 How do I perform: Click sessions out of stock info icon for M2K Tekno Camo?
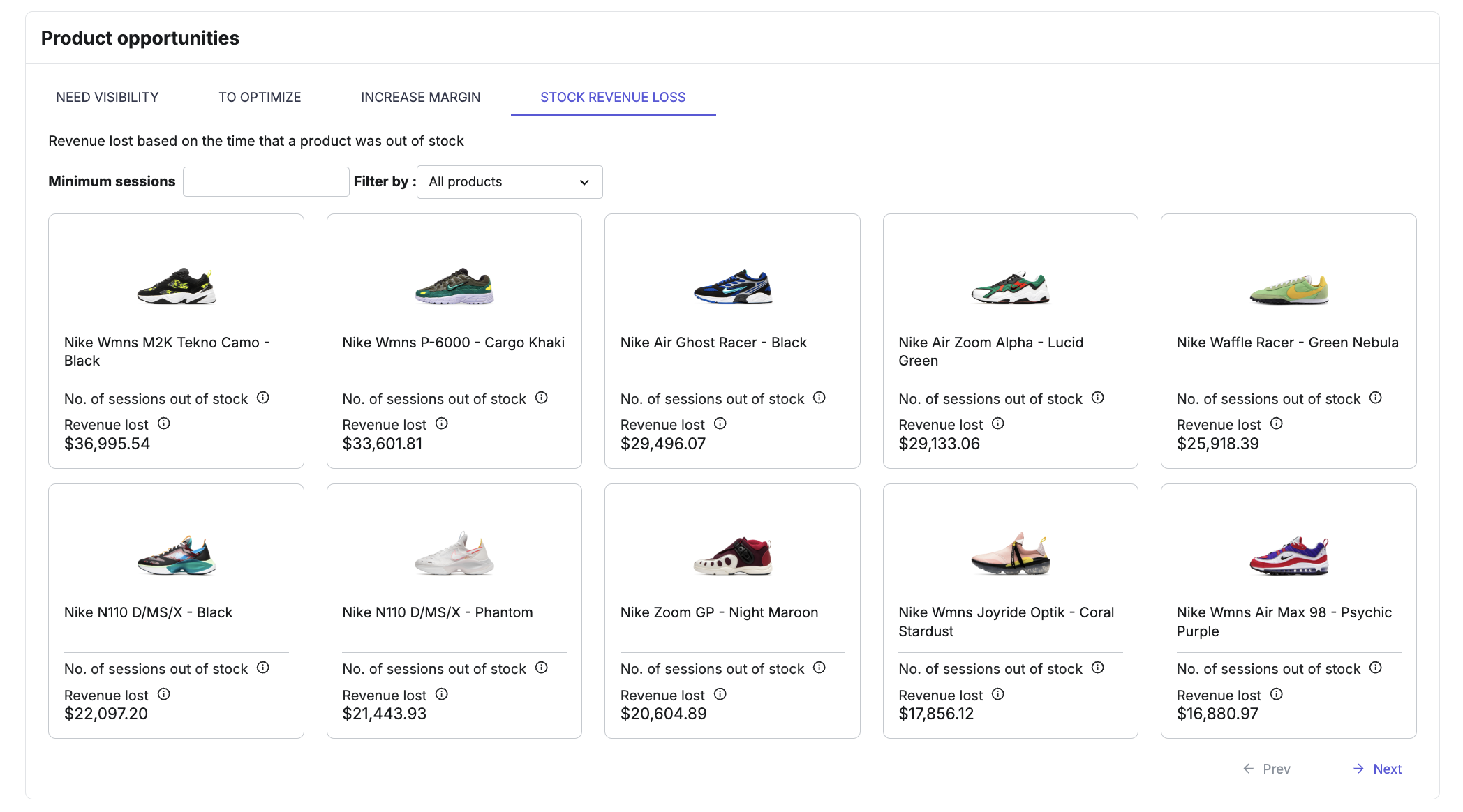coord(263,398)
